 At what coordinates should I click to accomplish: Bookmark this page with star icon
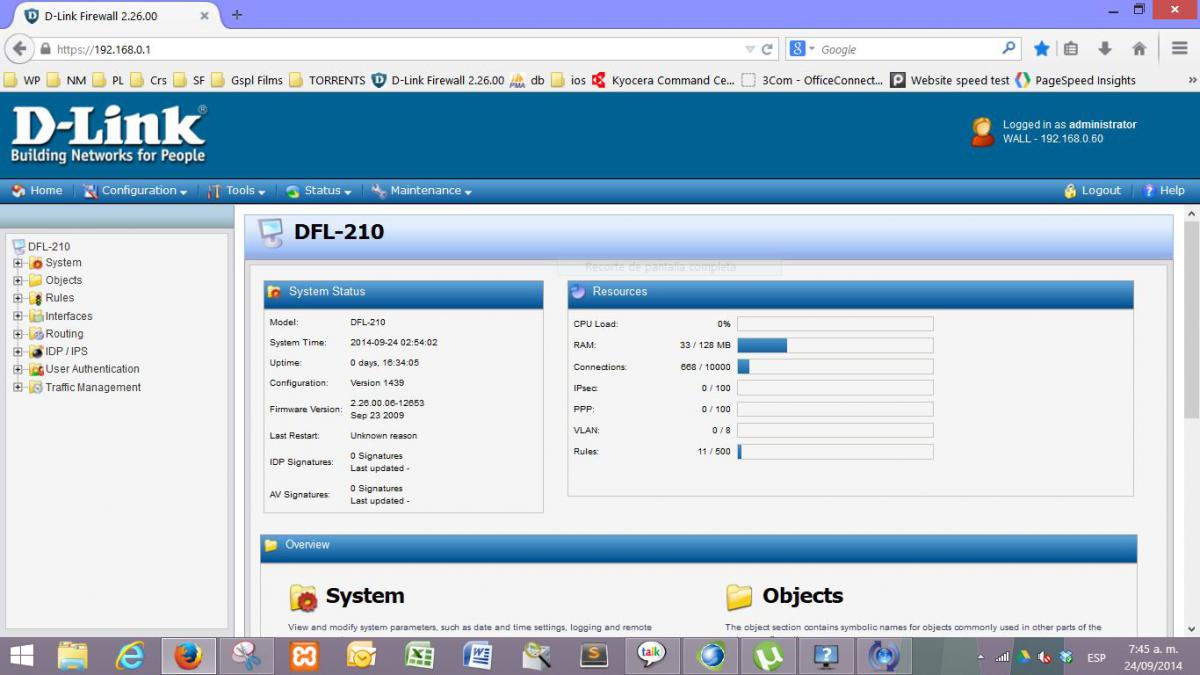[x=1041, y=49]
